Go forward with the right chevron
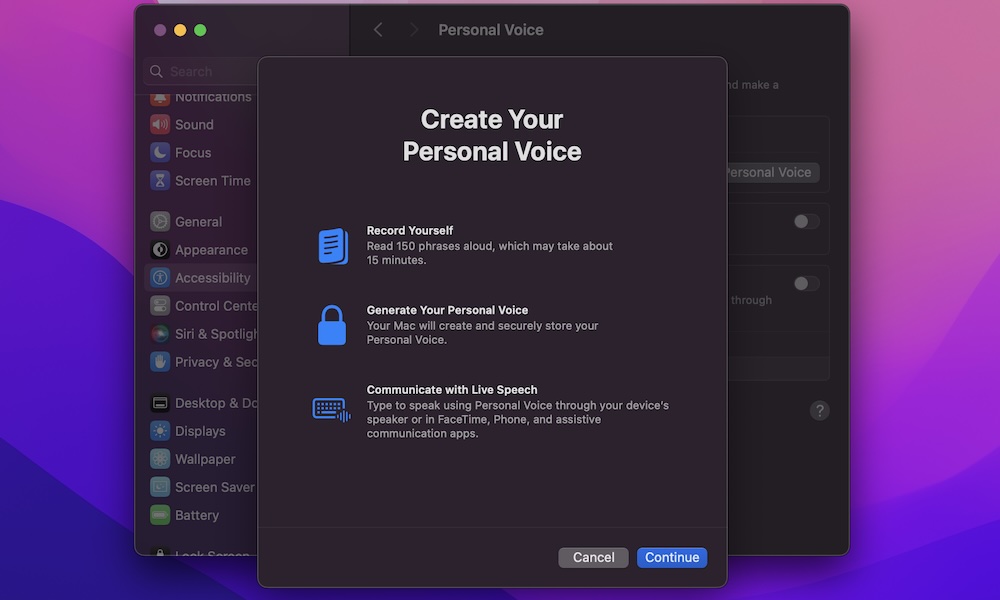This screenshot has height=600, width=1000. [414, 30]
